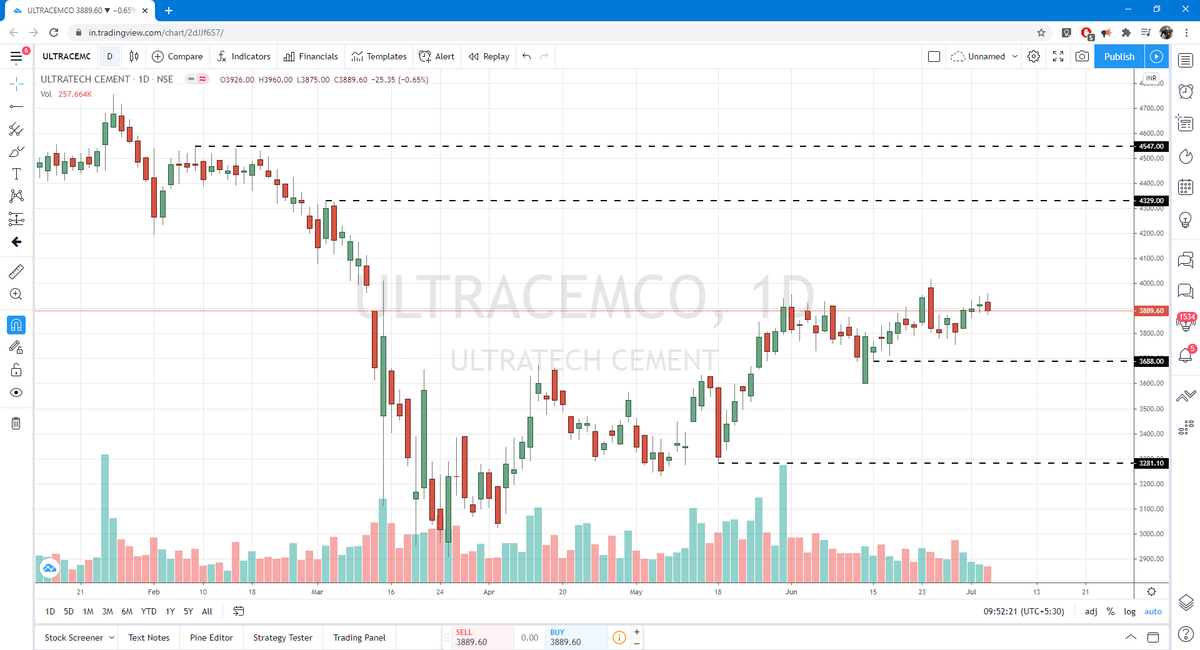
Task: Open the candlestick chart style selector
Action: tap(134, 56)
